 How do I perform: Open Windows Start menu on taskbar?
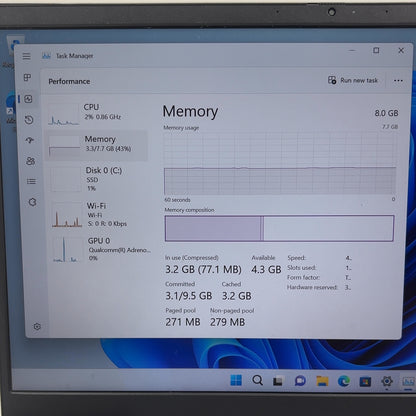[236, 380]
